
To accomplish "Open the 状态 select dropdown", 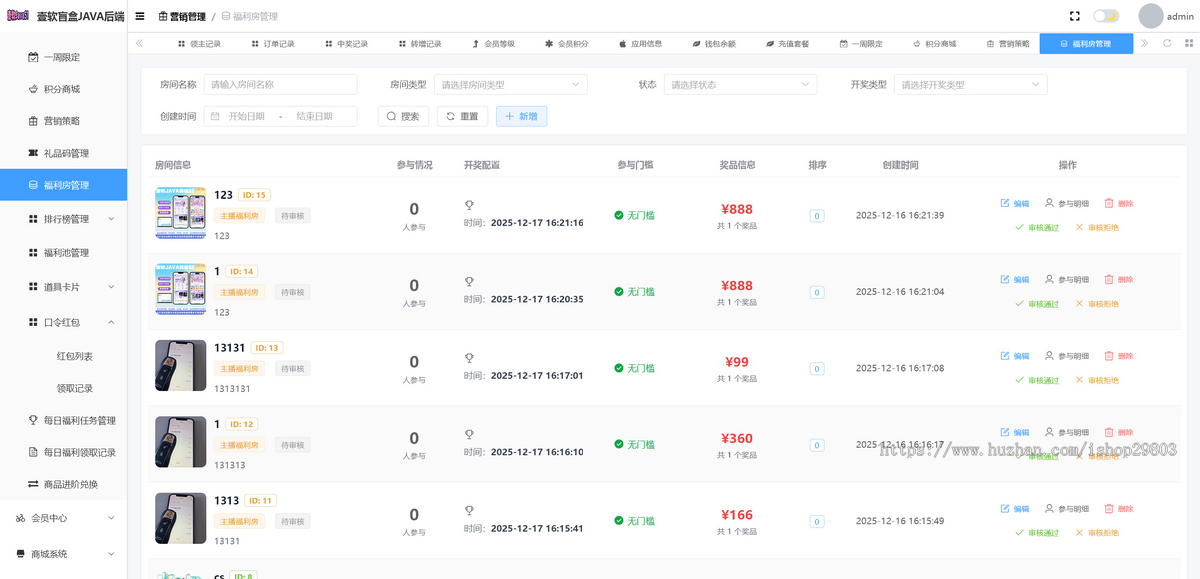I will pyautogui.click(x=740, y=85).
